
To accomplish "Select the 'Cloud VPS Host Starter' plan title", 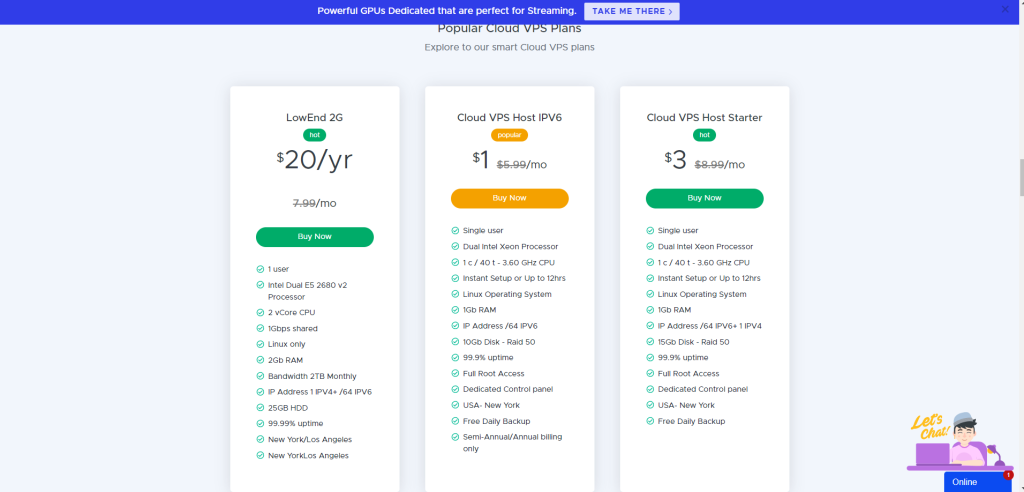I will (x=705, y=118).
